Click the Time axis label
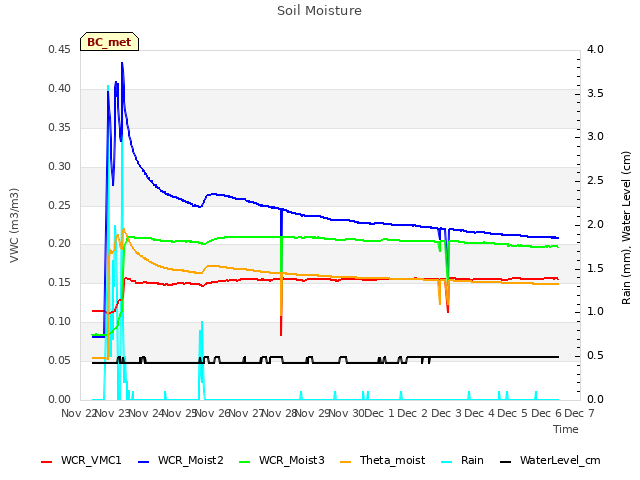Screen dimensions: 640x480 coord(566,429)
